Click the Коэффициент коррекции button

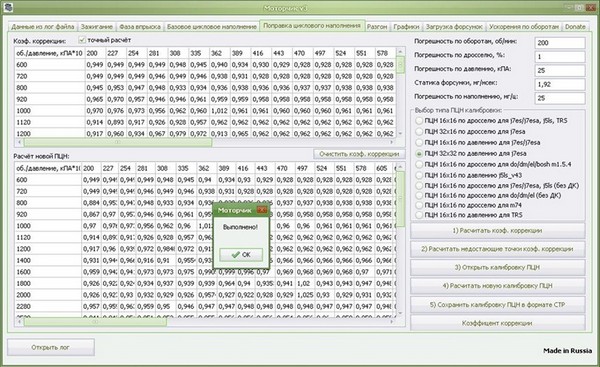(497, 323)
